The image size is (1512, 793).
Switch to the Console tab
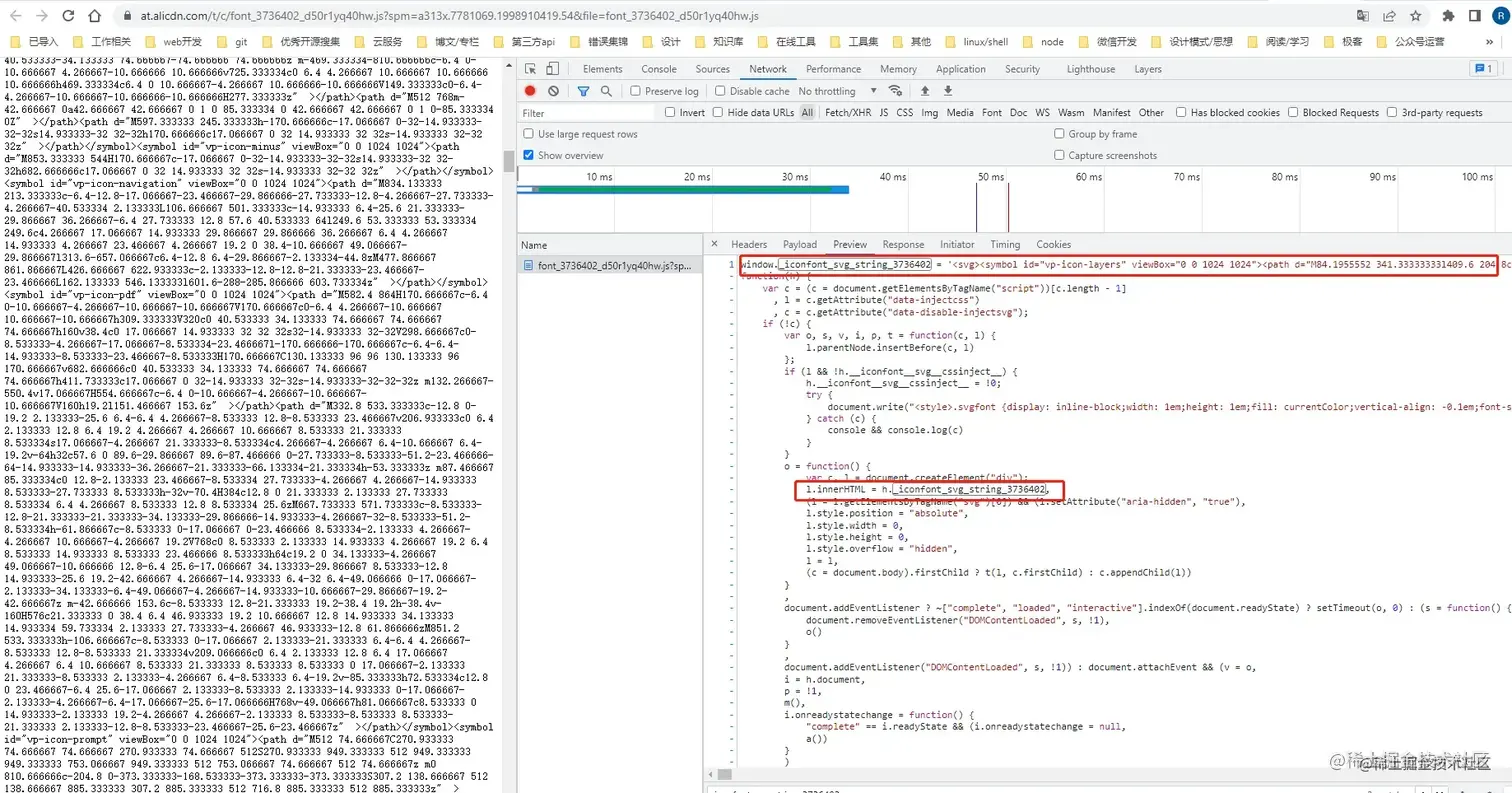tap(659, 69)
